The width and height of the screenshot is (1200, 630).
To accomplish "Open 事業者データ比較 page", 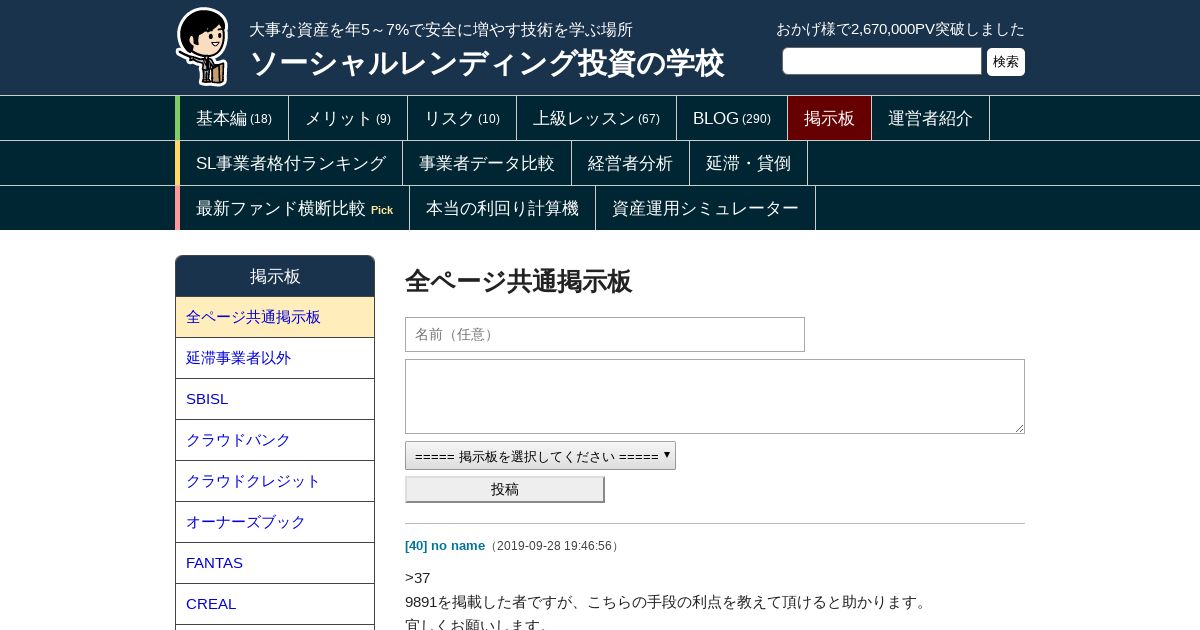I will tap(487, 163).
